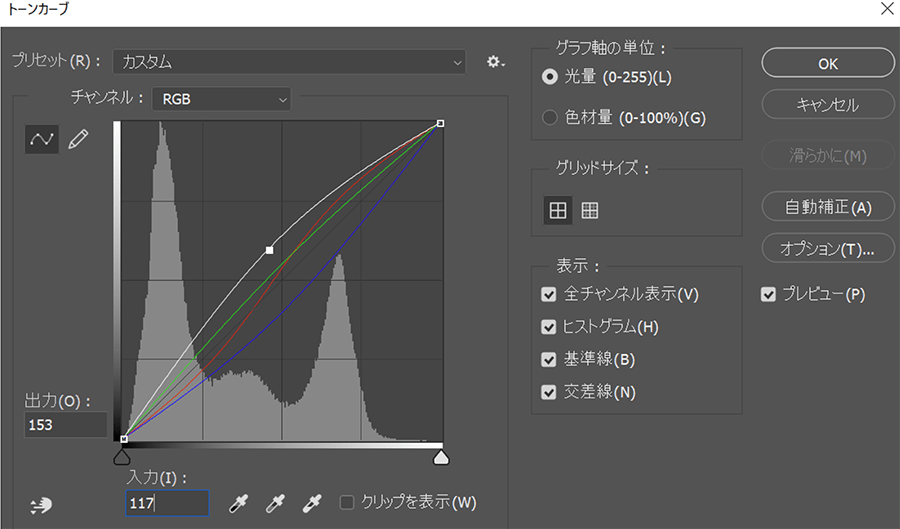Focus the 出力 field showing 153
The width and height of the screenshot is (900, 529).
[65, 425]
